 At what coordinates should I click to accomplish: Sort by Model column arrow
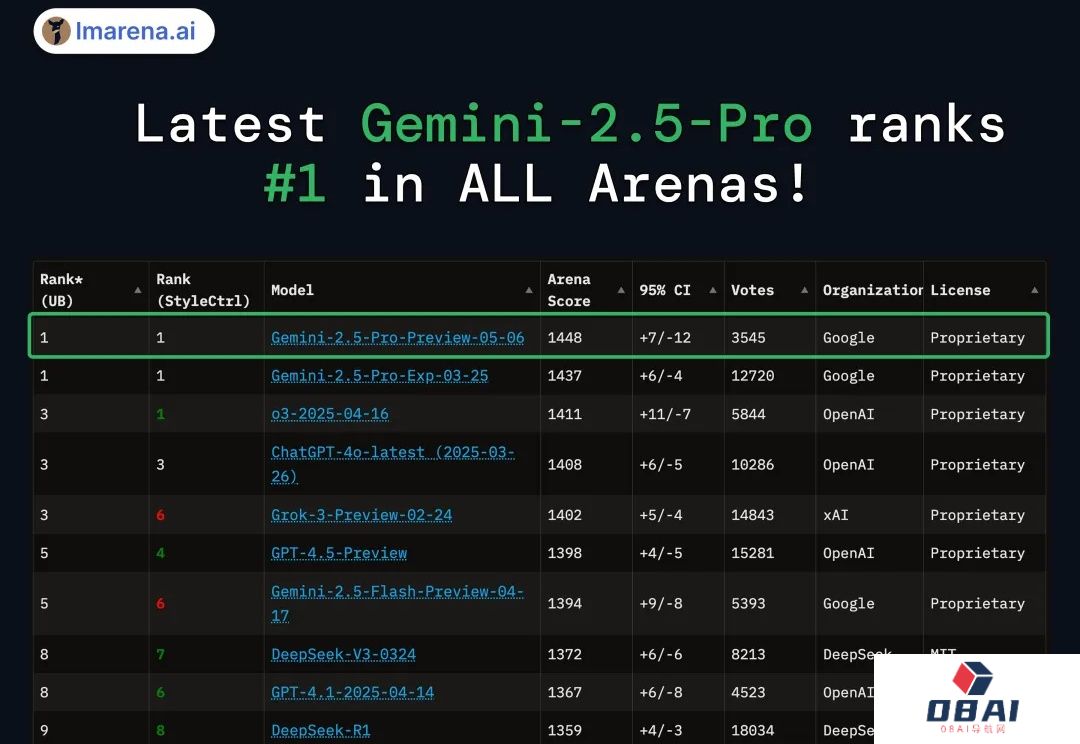(529, 290)
